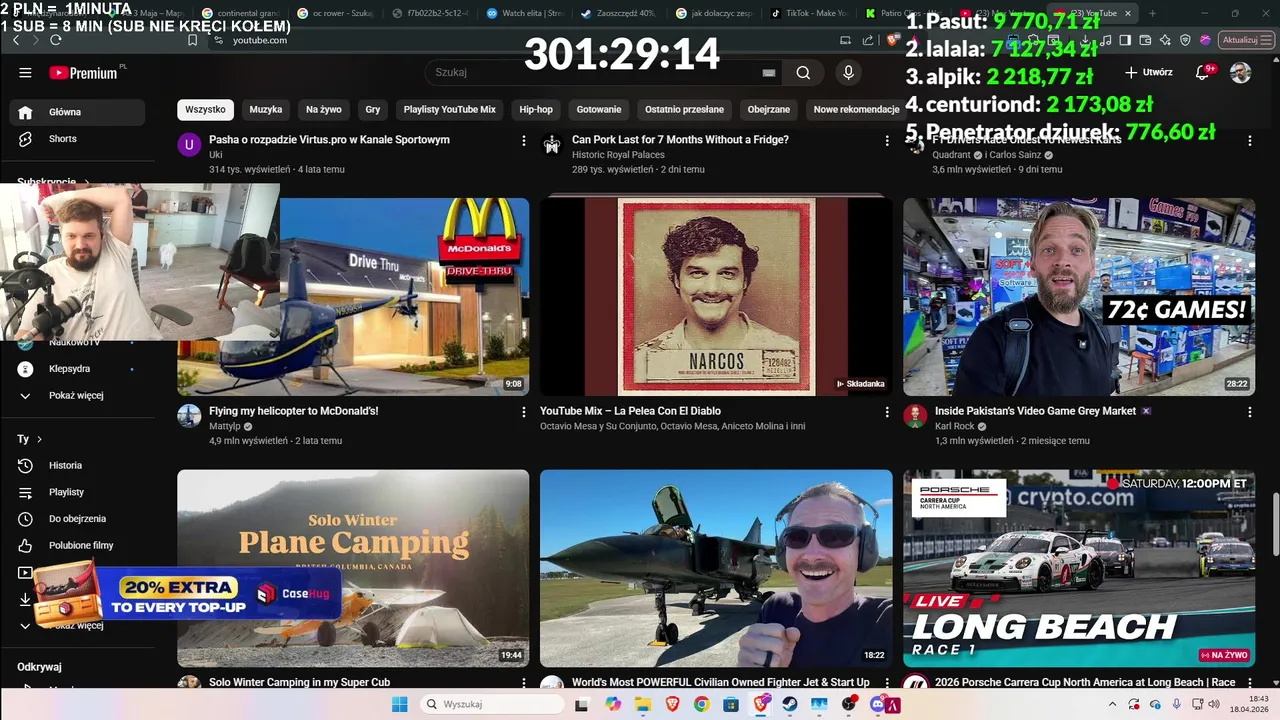
Task: Select the Obejrzane filter chip
Action: (x=769, y=109)
